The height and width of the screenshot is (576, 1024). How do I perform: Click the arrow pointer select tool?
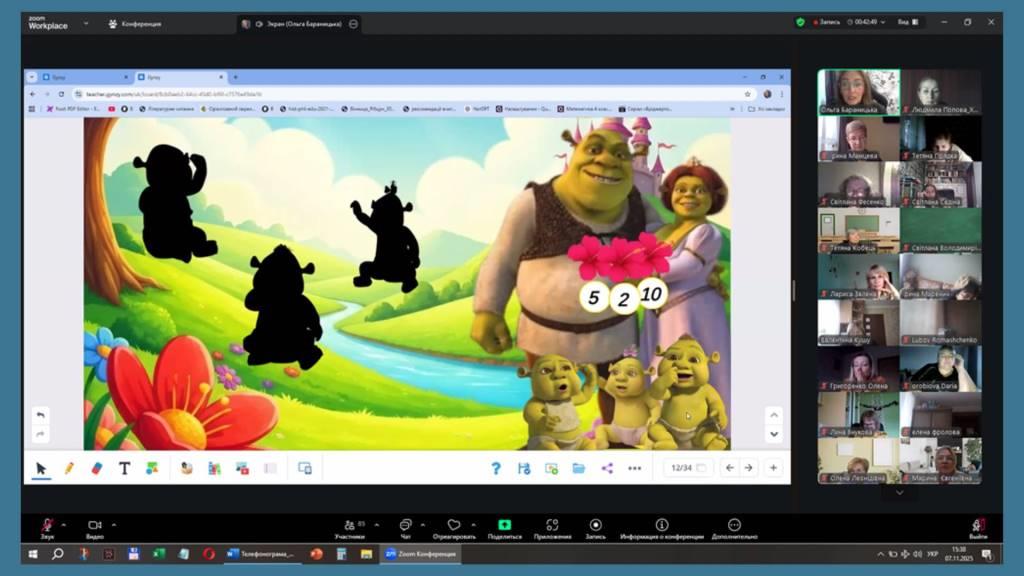coord(41,468)
